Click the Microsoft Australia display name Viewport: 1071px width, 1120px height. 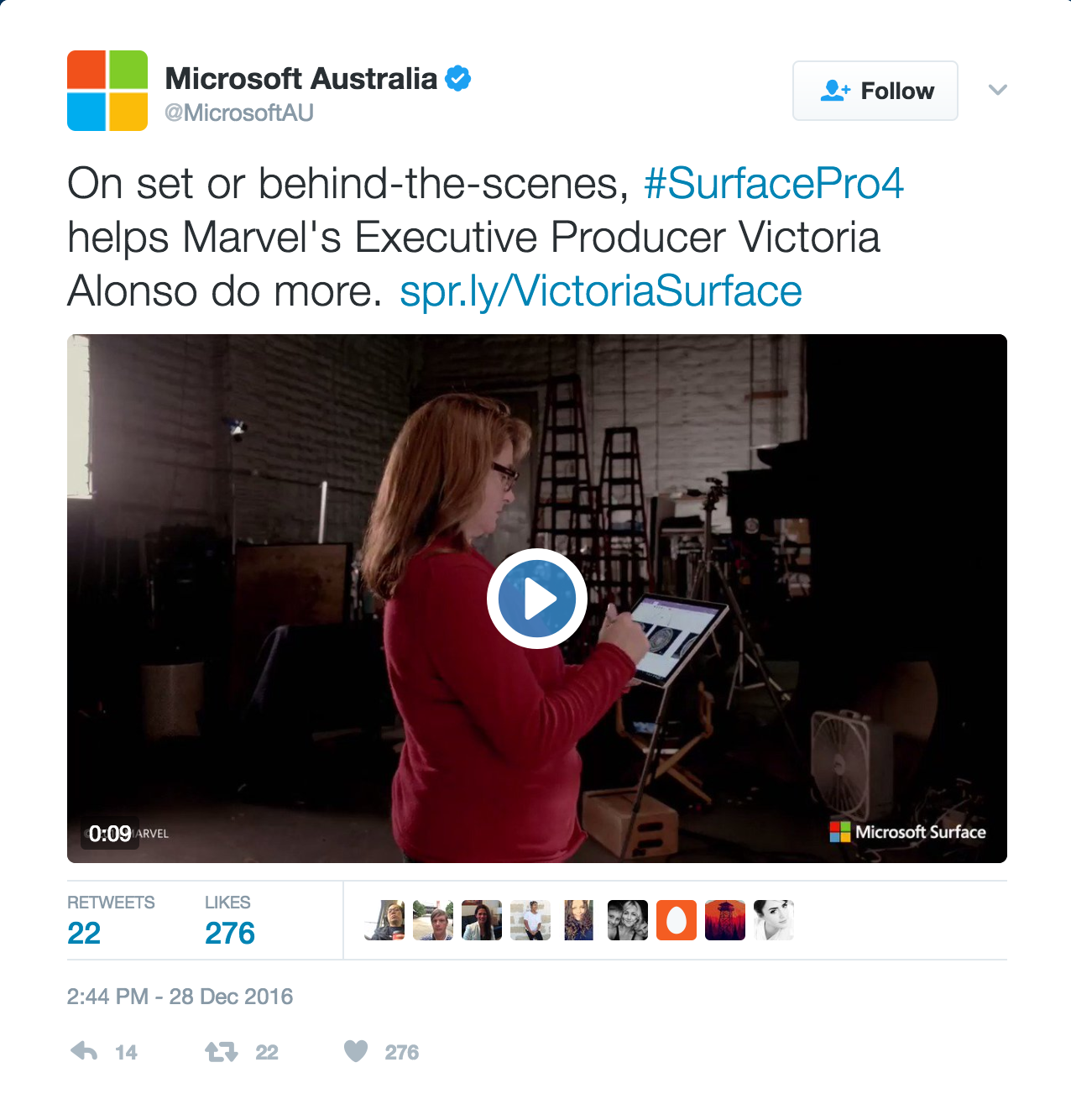300,79
